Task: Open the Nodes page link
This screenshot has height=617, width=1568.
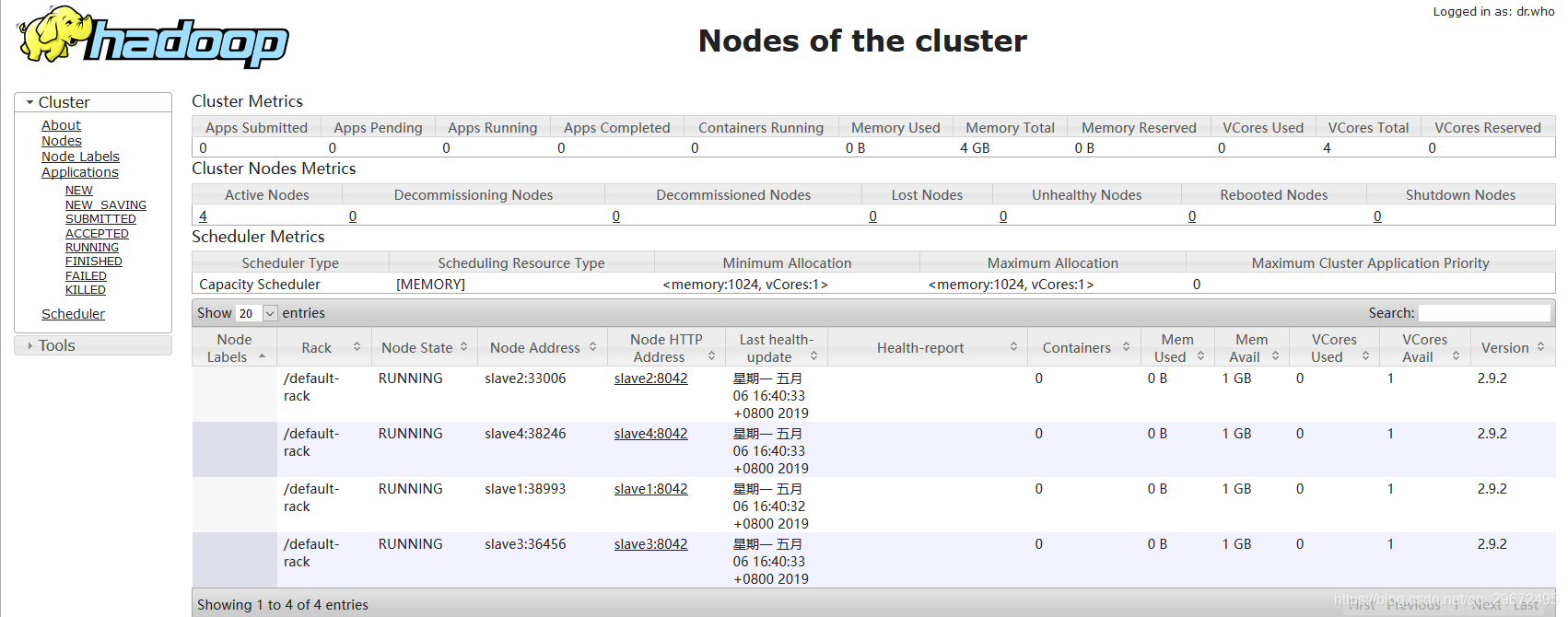Action: click(x=62, y=141)
